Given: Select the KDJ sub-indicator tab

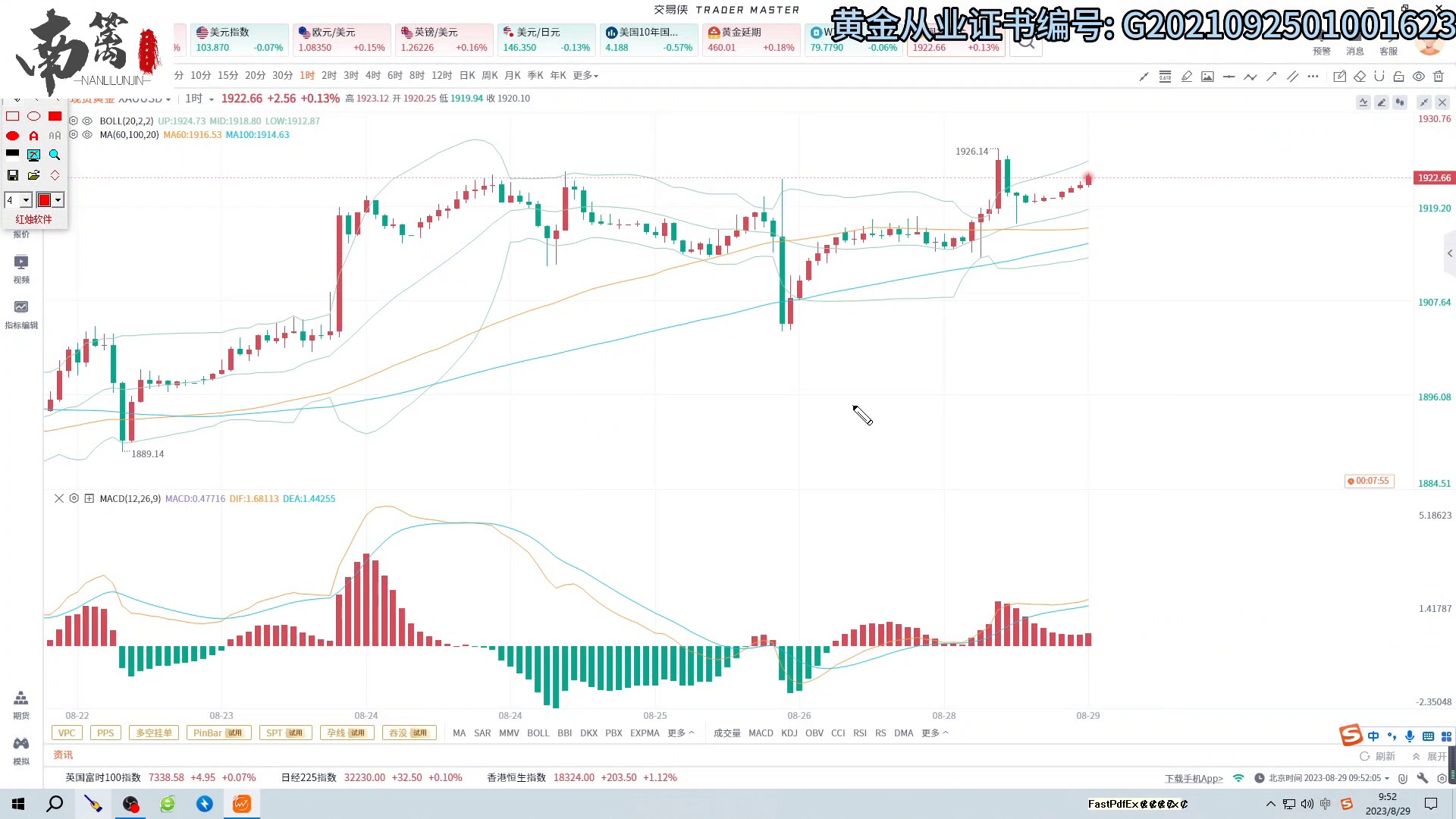Looking at the screenshot, I should (789, 733).
